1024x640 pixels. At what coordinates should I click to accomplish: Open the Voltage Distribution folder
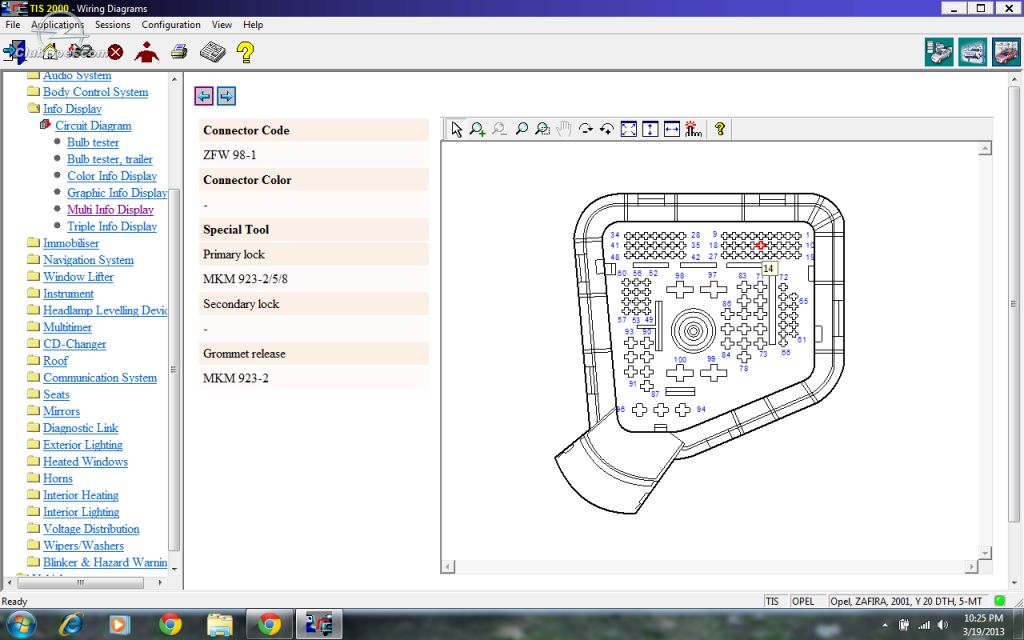pos(91,529)
